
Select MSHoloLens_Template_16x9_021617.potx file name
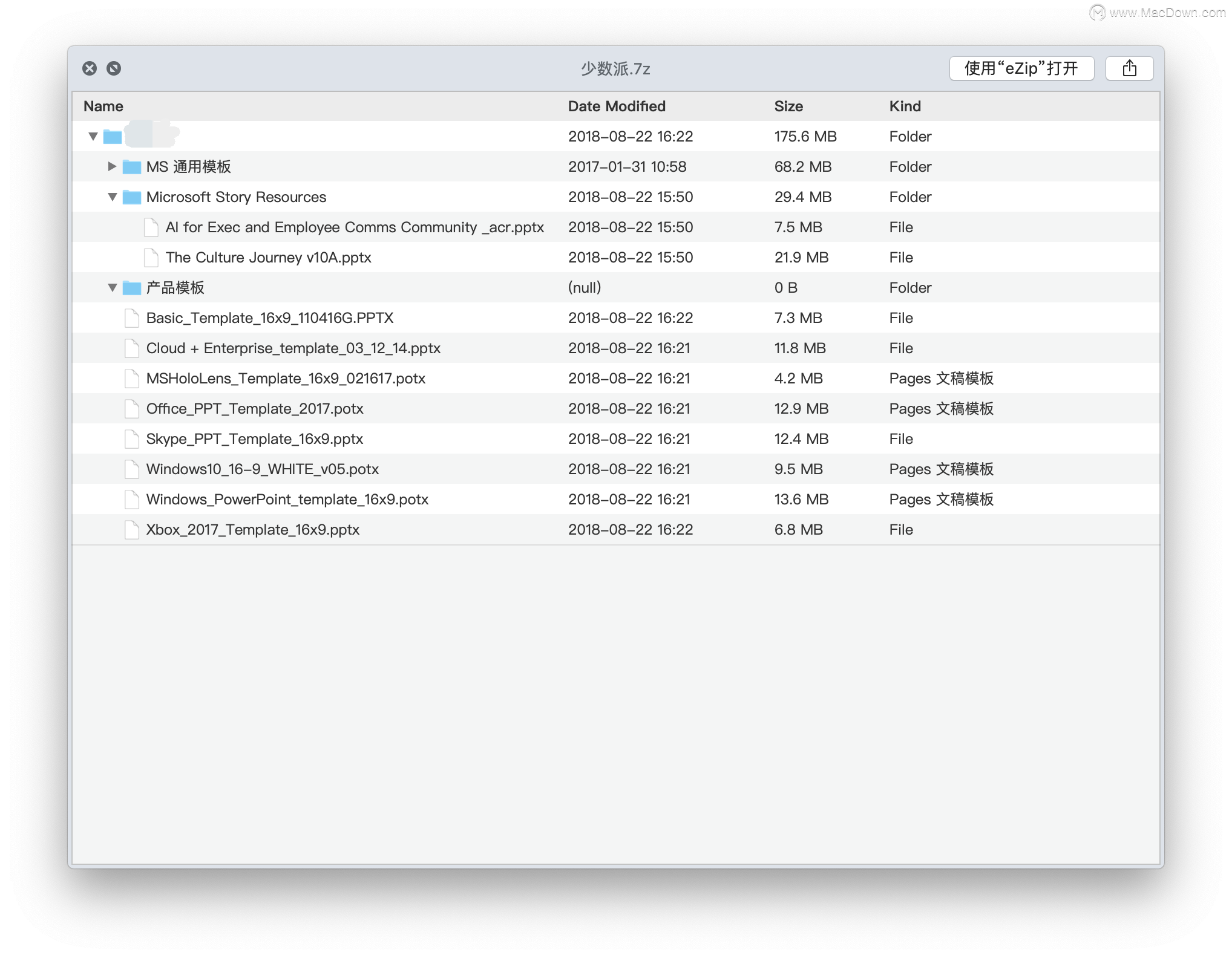click(286, 379)
